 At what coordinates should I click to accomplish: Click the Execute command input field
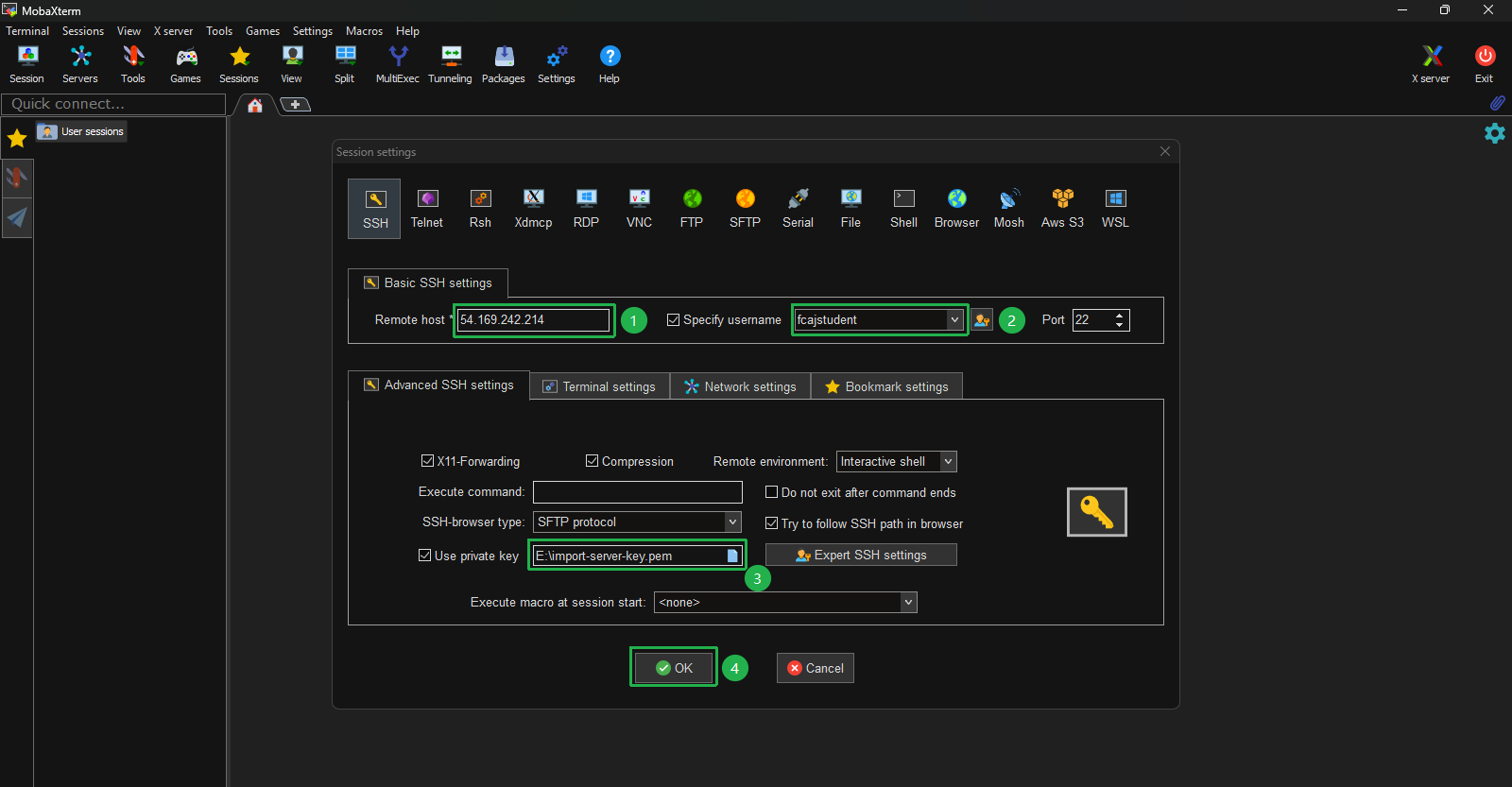[x=638, y=492]
